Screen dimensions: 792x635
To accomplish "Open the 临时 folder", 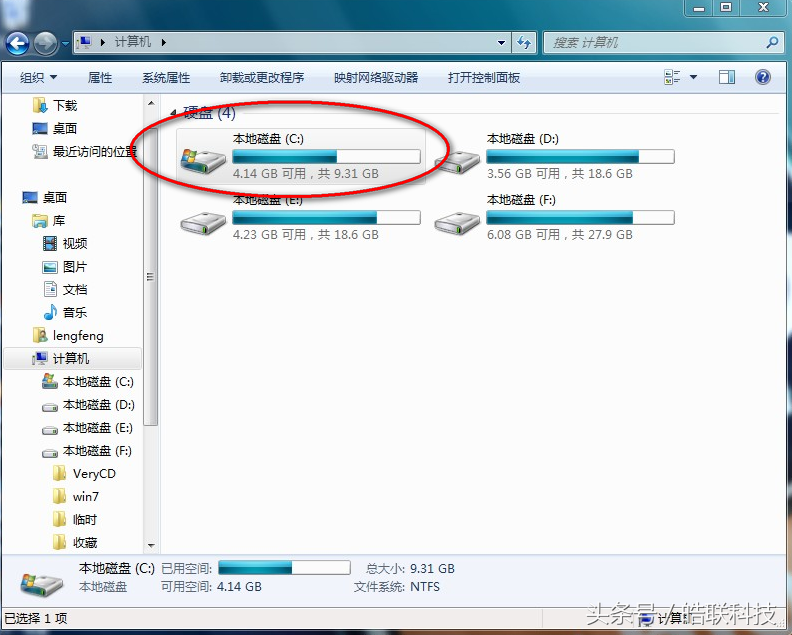I will click(74, 520).
